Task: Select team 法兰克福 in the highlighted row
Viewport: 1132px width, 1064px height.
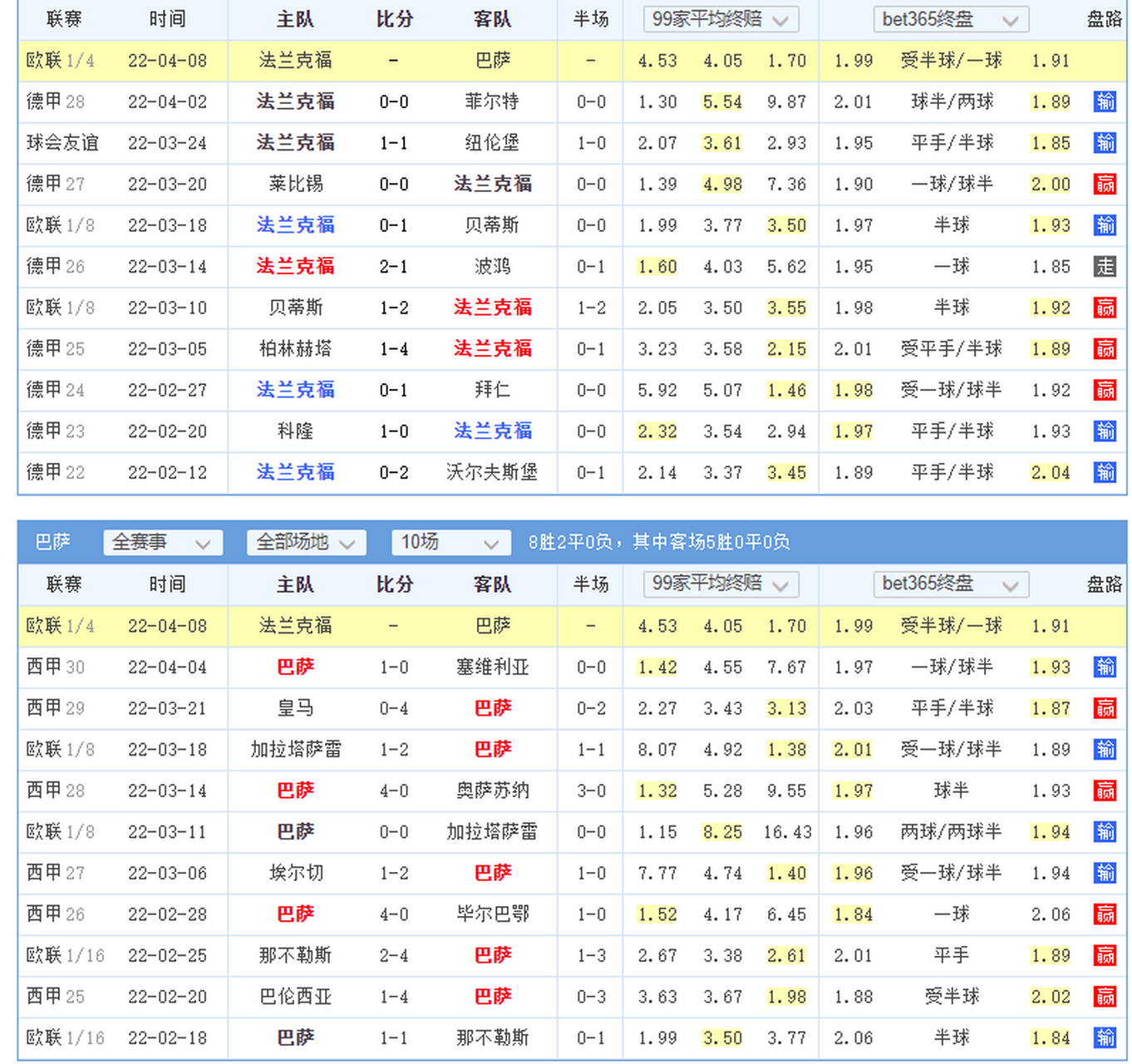Action: pos(293,61)
